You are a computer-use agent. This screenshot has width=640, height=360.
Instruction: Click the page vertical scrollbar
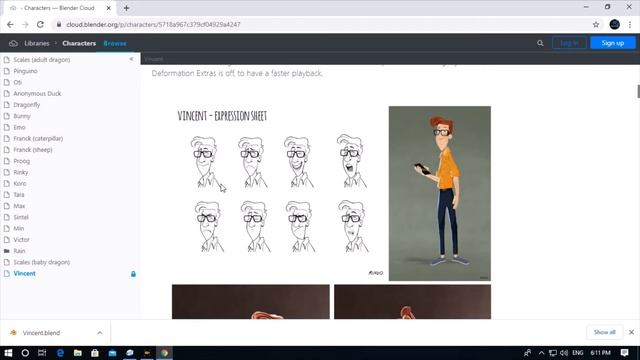pyautogui.click(x=638, y=91)
